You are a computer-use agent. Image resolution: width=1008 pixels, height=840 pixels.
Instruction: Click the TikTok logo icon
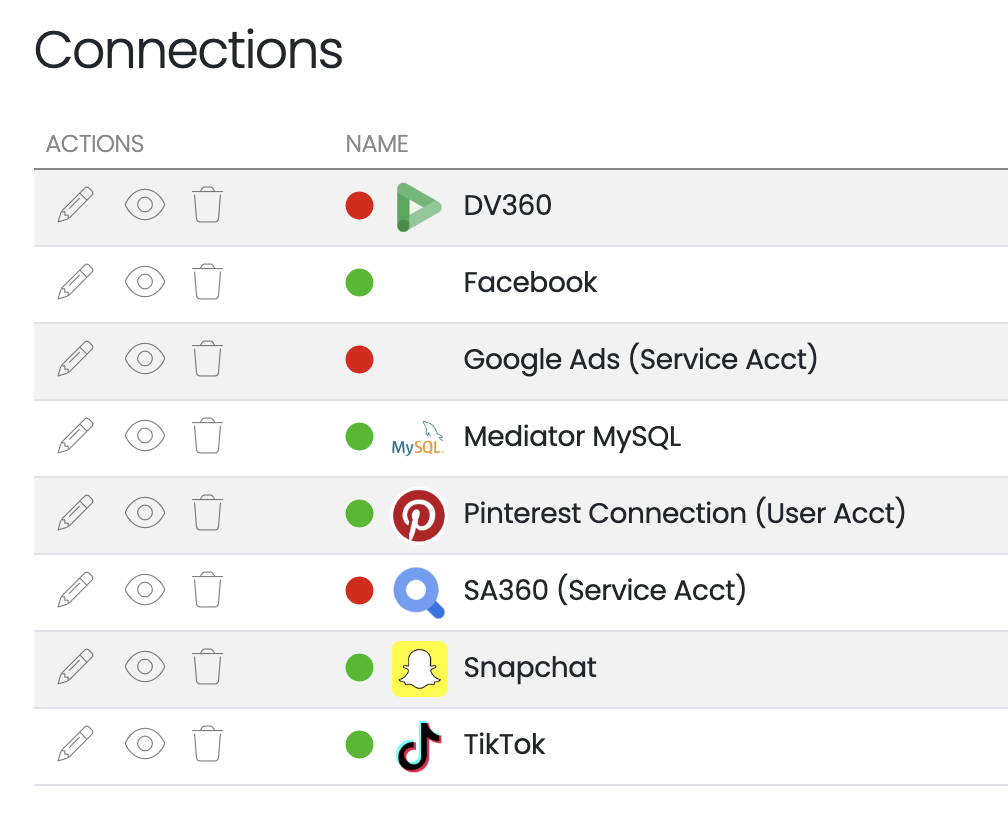pos(419,746)
